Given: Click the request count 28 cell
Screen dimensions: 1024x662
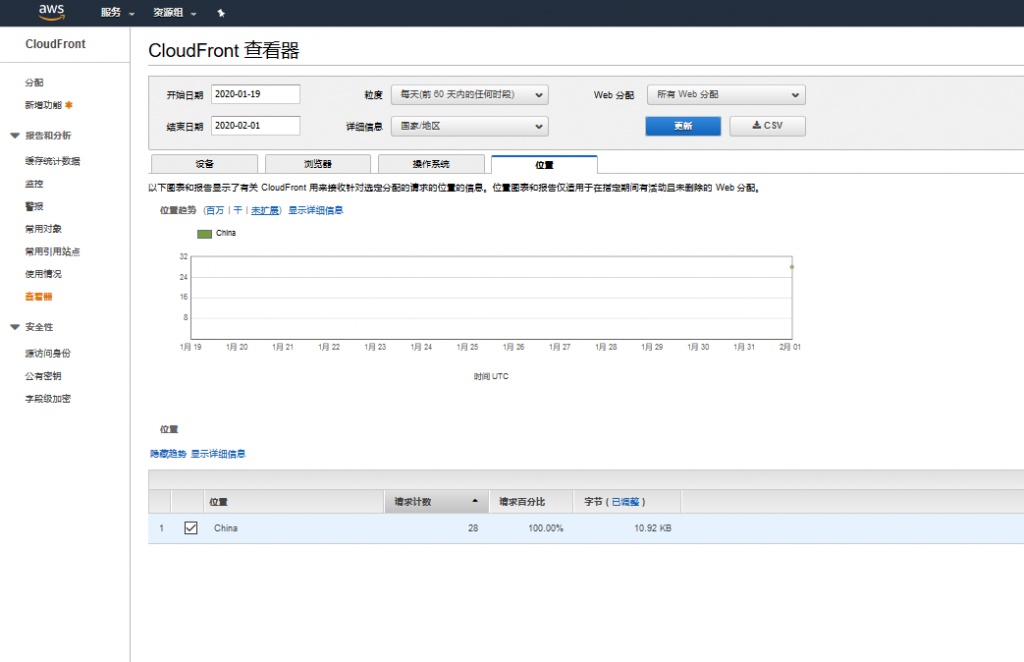Looking at the screenshot, I should pyautogui.click(x=473, y=528).
